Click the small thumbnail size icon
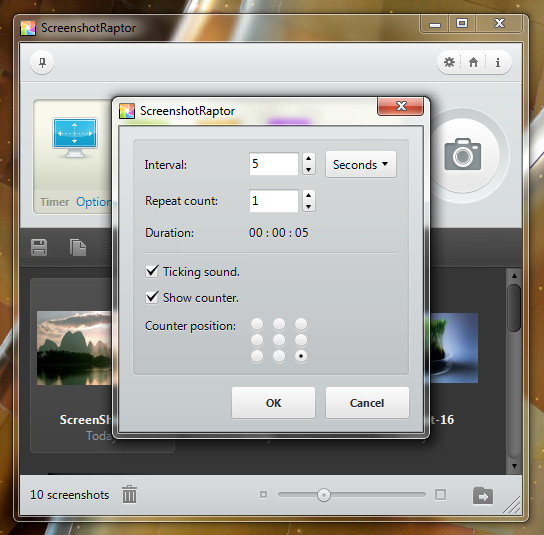Viewport: 544px width, 535px height. (x=263, y=494)
